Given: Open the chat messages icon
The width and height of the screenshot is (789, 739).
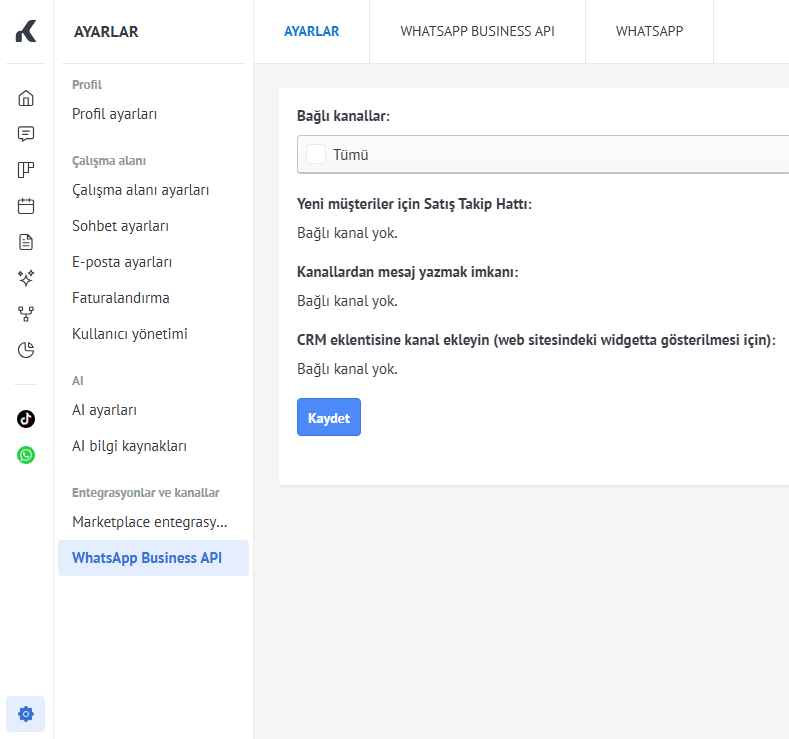Looking at the screenshot, I should pyautogui.click(x=26, y=134).
